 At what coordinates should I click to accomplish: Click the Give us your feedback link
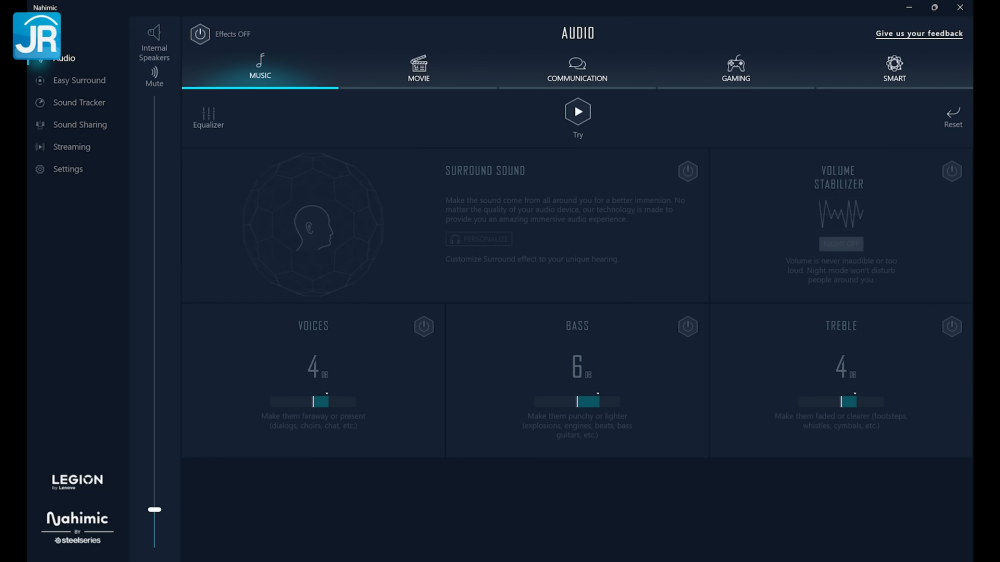[x=918, y=34]
